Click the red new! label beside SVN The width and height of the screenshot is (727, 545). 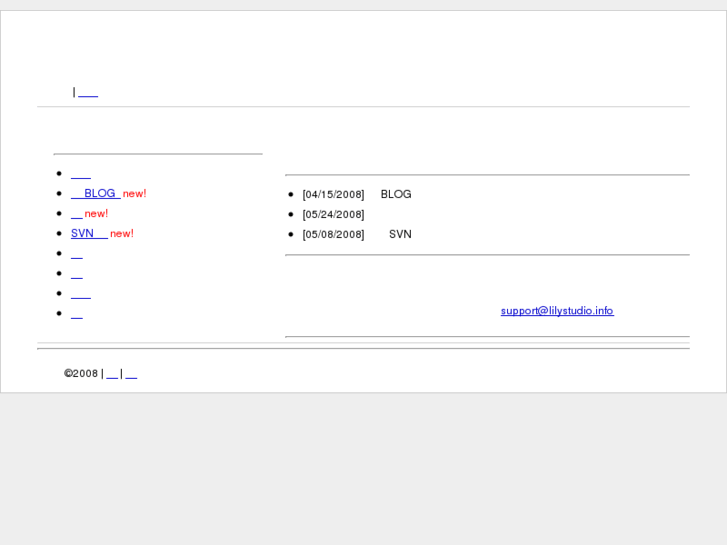122,233
